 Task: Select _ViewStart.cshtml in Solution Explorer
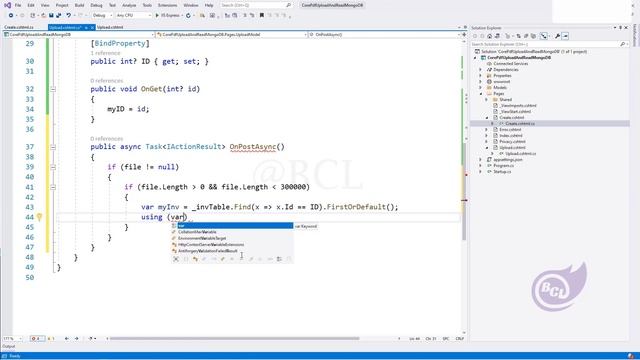tap(516, 111)
